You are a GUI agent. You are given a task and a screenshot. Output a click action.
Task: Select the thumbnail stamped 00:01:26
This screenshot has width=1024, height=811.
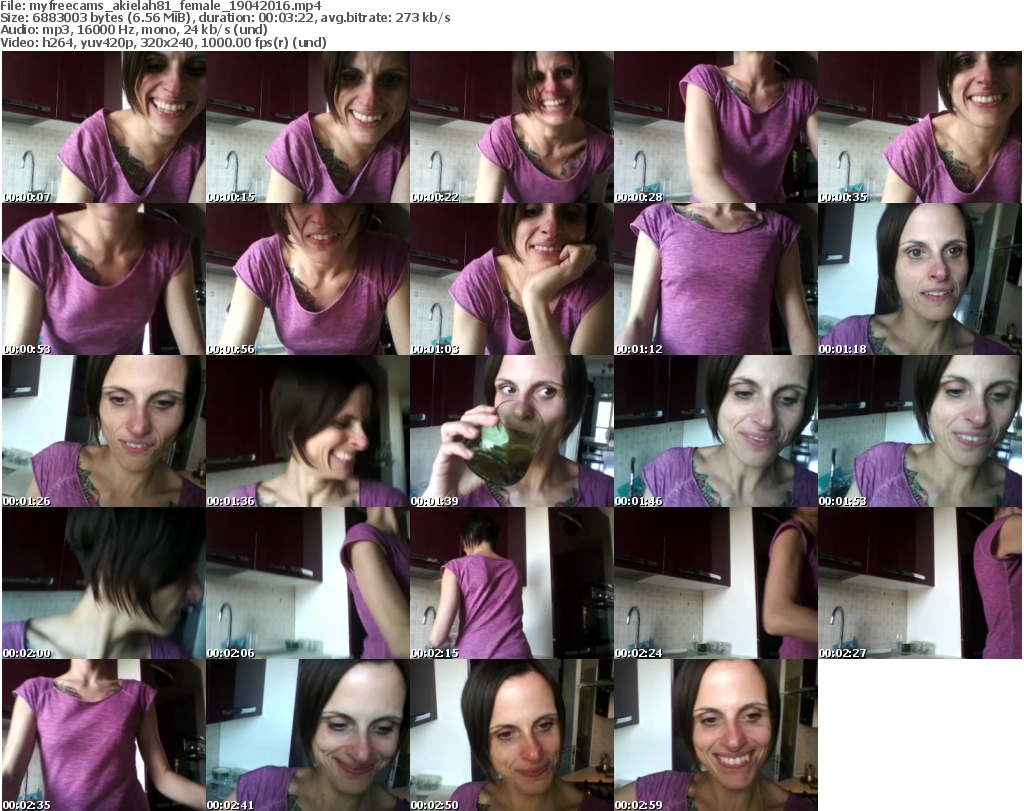point(104,431)
